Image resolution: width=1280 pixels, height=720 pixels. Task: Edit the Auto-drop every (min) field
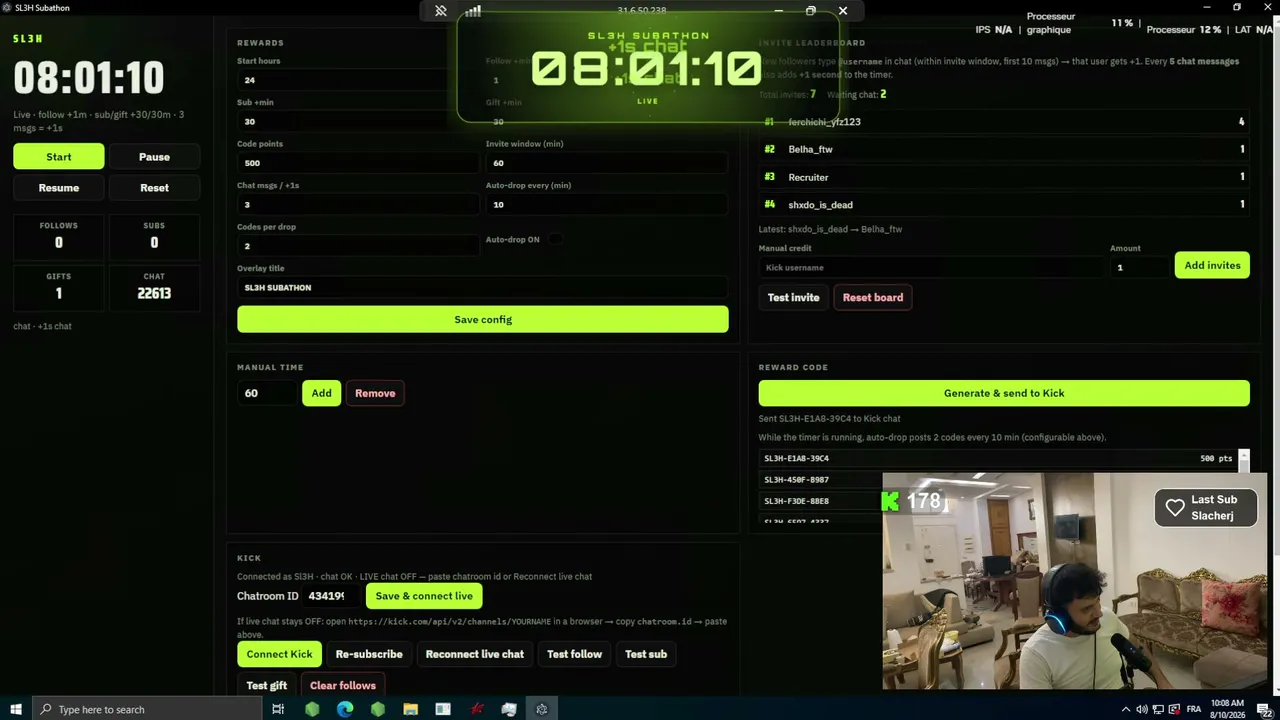tap(607, 204)
